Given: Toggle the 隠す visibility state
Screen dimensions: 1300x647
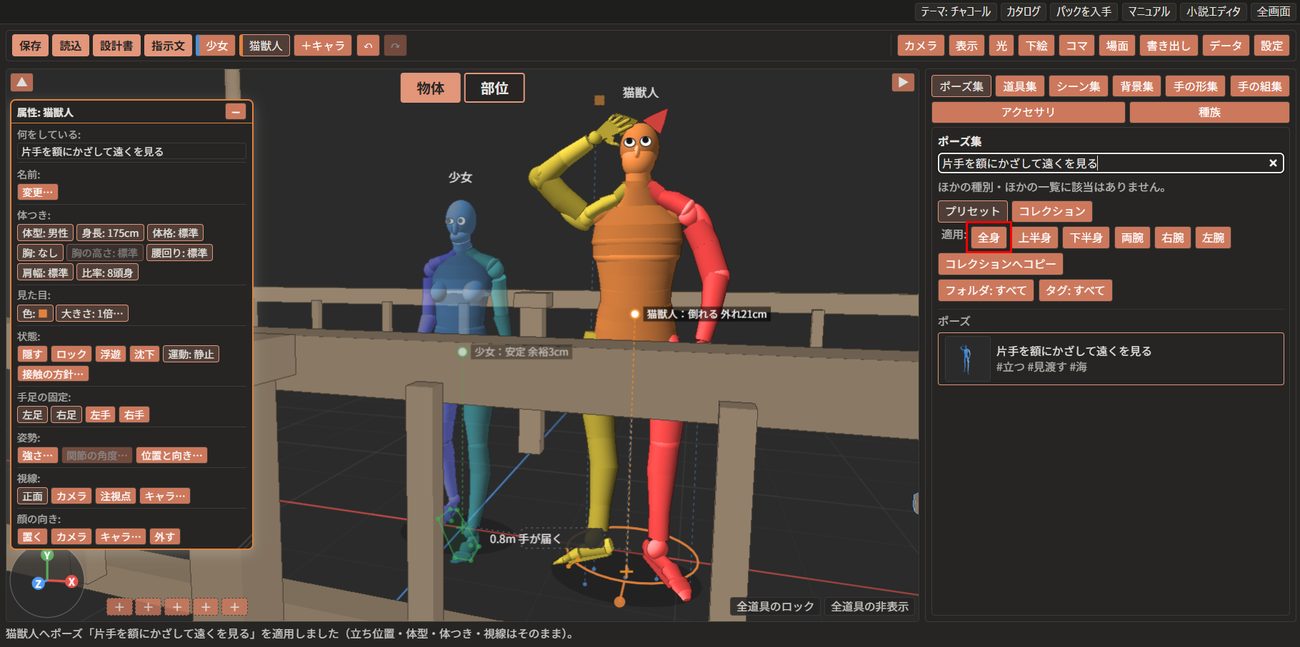Looking at the screenshot, I should 32,354.
